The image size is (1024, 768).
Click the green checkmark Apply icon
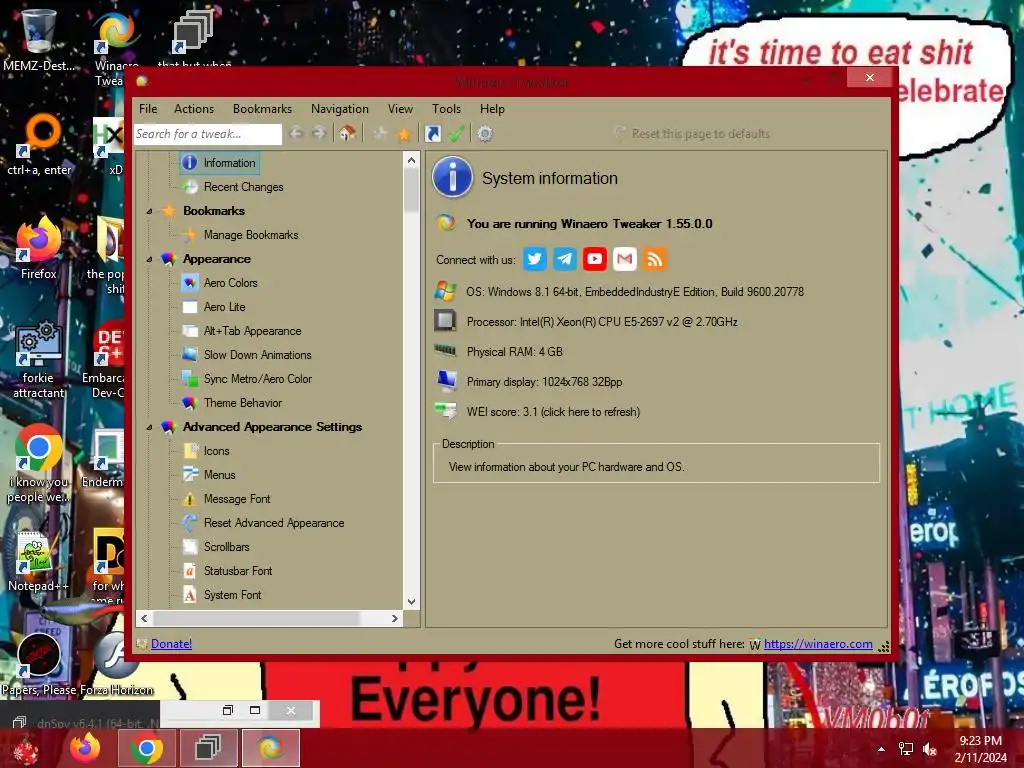(x=456, y=134)
